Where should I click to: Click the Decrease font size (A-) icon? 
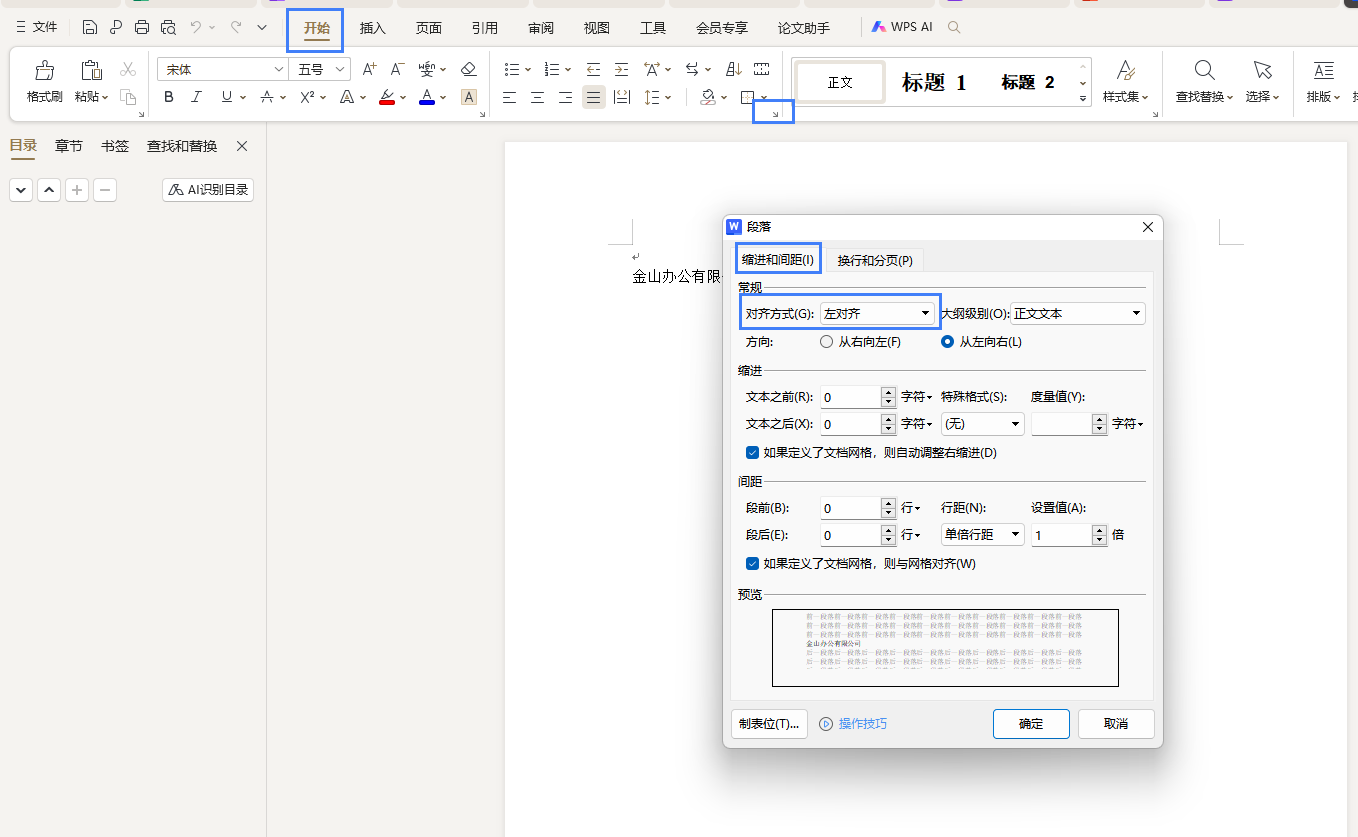pyautogui.click(x=397, y=69)
